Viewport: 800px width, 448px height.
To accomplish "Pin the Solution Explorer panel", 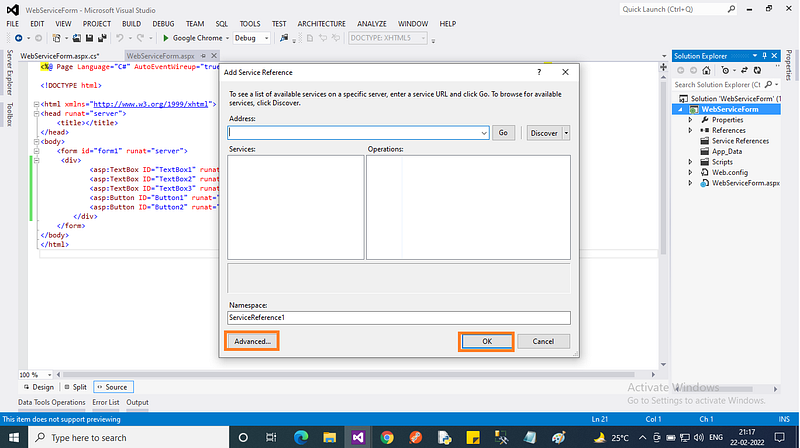I will [x=764, y=56].
